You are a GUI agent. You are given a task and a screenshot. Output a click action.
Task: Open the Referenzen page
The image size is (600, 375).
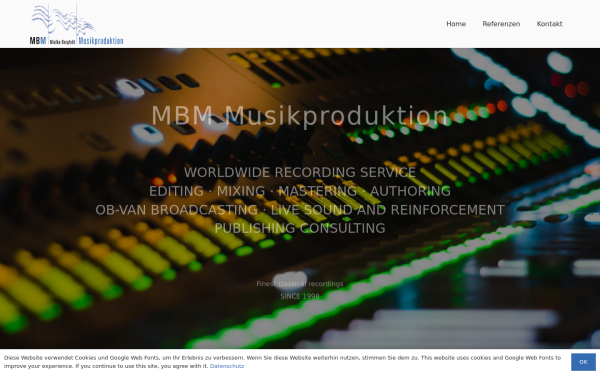click(501, 24)
